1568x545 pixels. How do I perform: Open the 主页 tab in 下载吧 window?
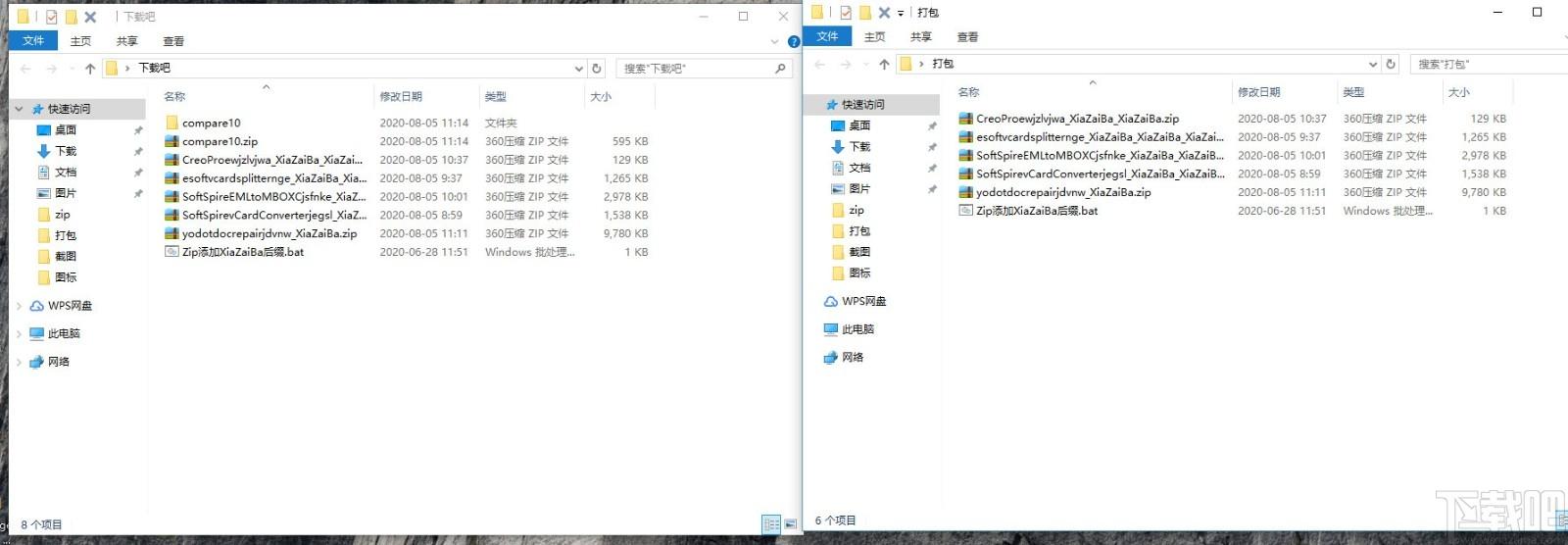80,41
